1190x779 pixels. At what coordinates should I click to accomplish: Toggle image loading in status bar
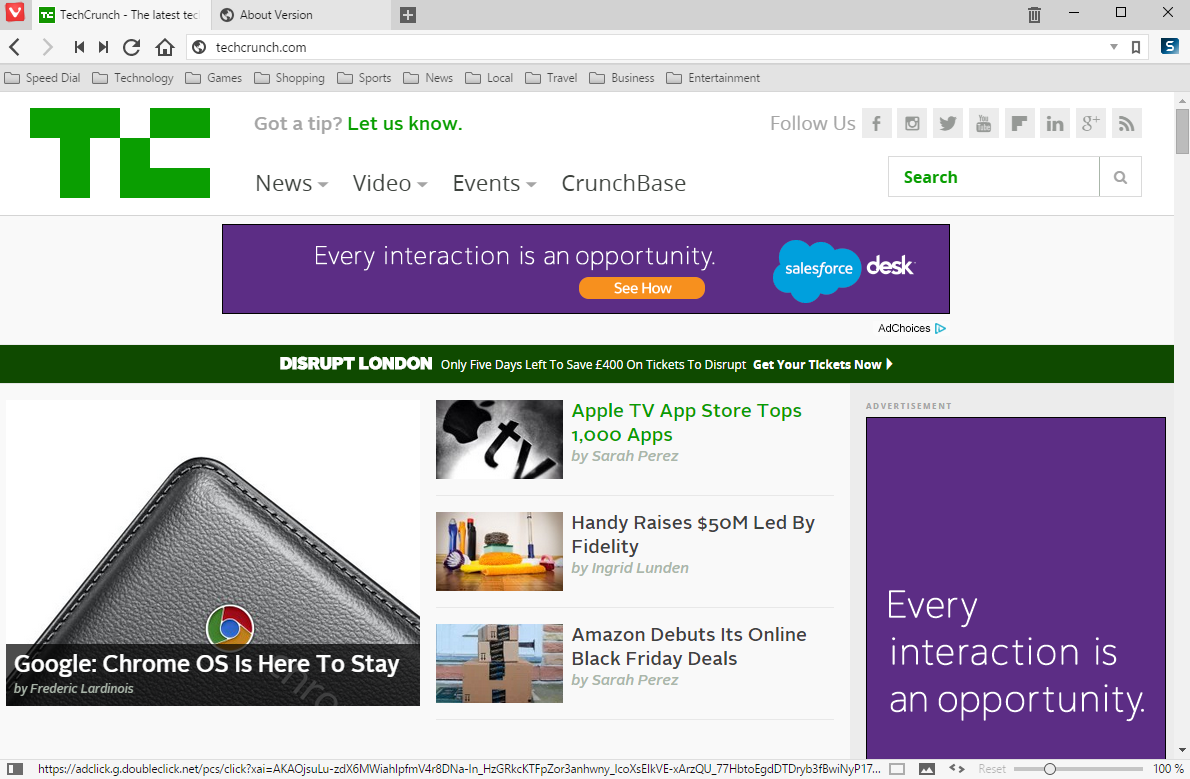click(x=927, y=769)
